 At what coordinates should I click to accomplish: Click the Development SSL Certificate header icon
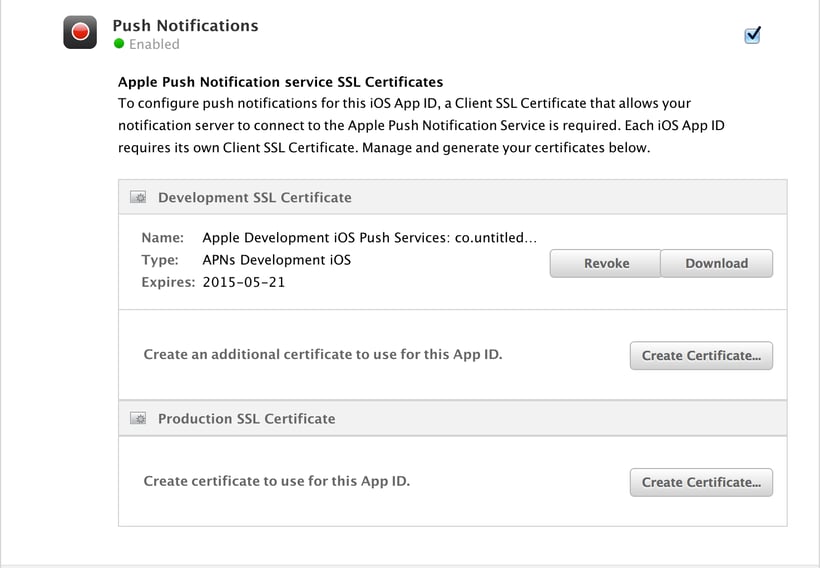[x=139, y=198]
